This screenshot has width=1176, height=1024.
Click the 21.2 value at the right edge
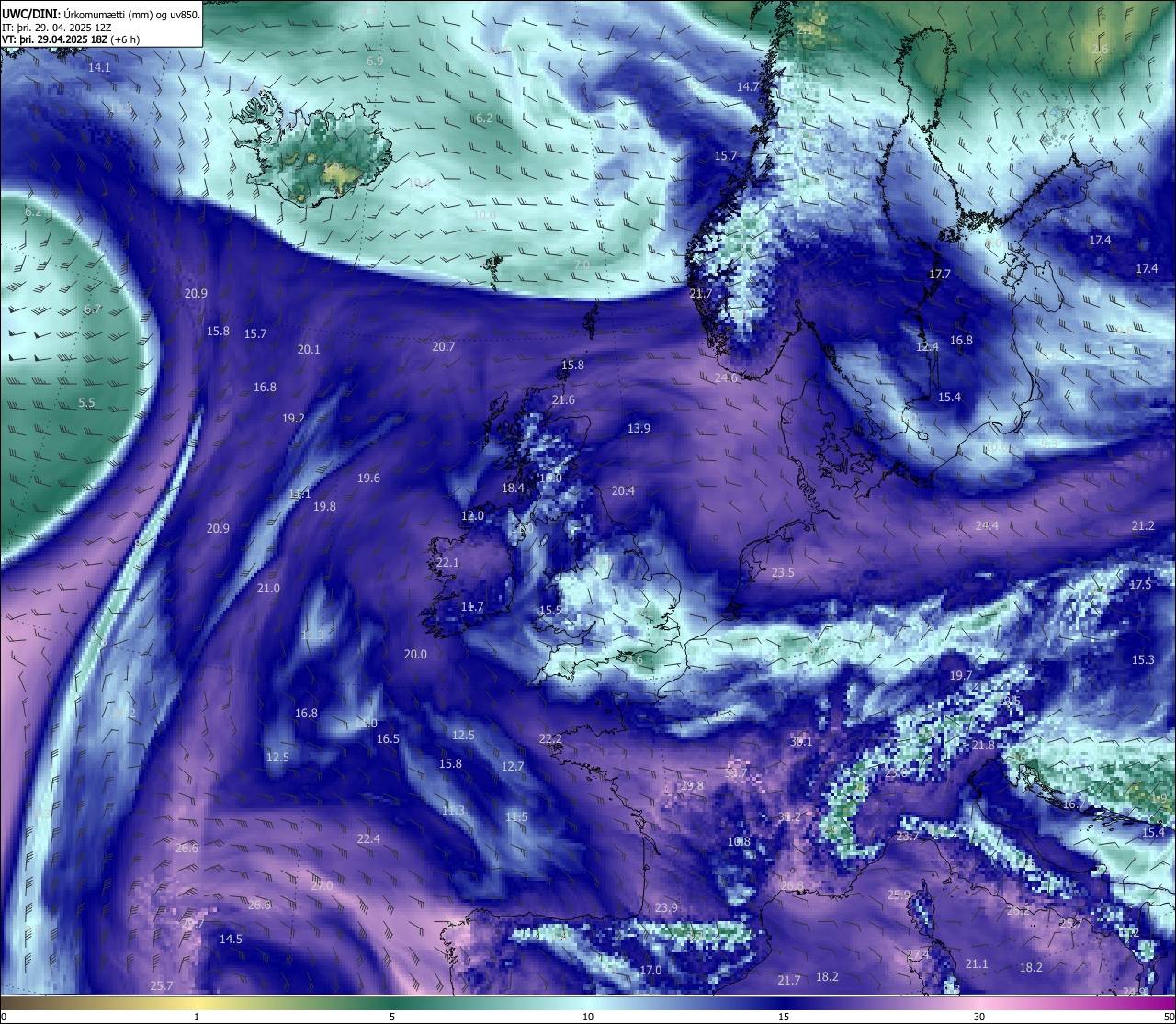(x=1143, y=525)
